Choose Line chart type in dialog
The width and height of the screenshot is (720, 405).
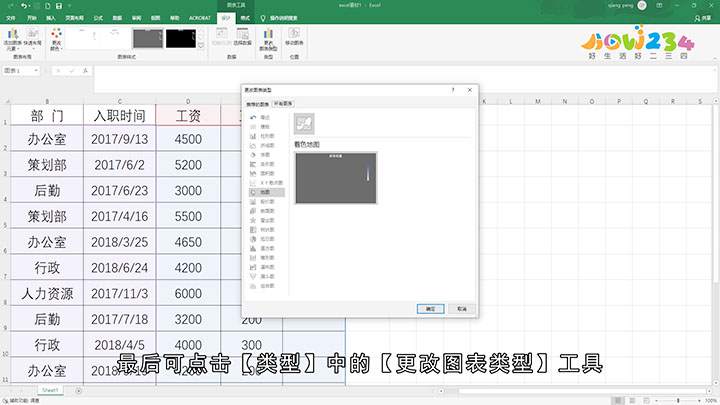tap(266, 146)
